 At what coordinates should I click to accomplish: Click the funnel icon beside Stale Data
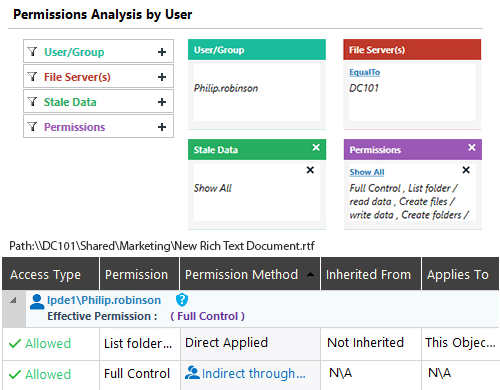(x=32, y=101)
